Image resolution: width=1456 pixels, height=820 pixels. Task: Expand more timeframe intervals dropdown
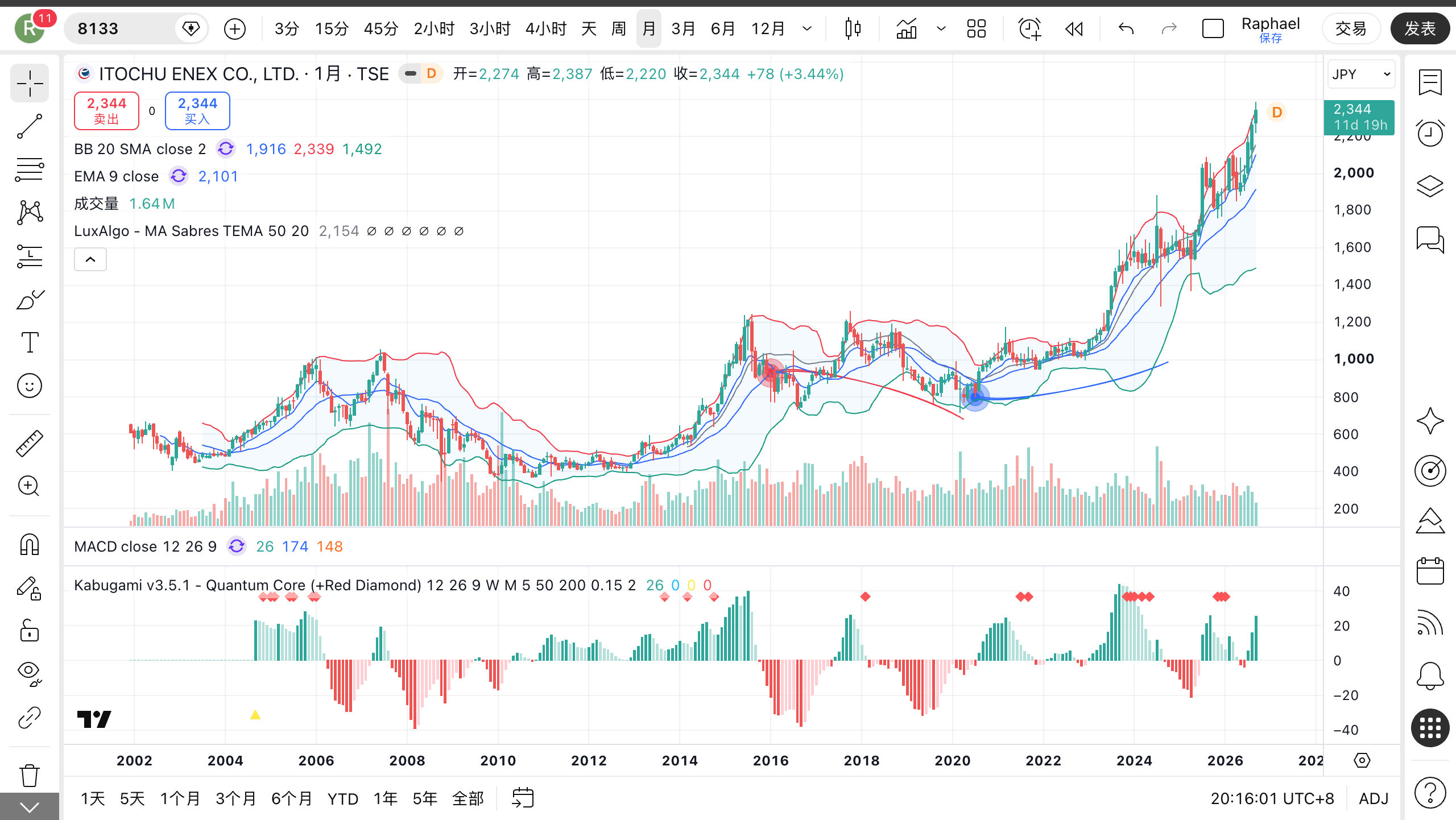(x=806, y=28)
